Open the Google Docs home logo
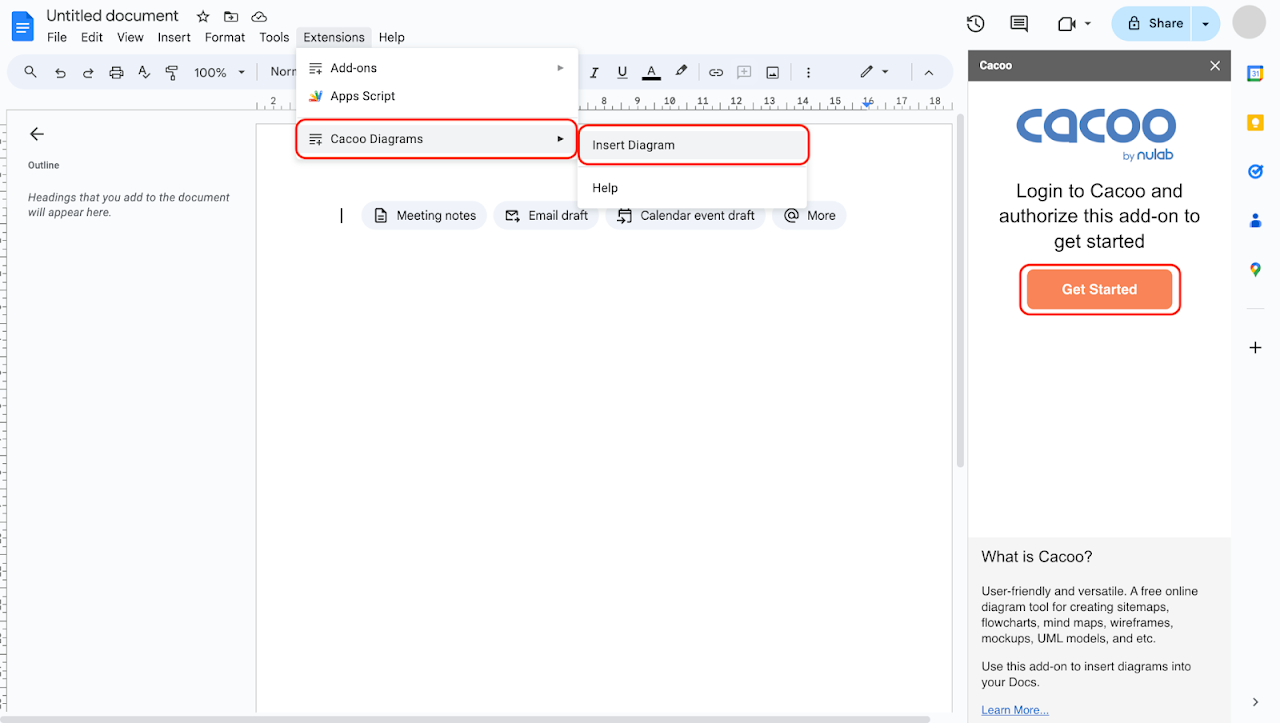1280x723 pixels. coord(23,26)
